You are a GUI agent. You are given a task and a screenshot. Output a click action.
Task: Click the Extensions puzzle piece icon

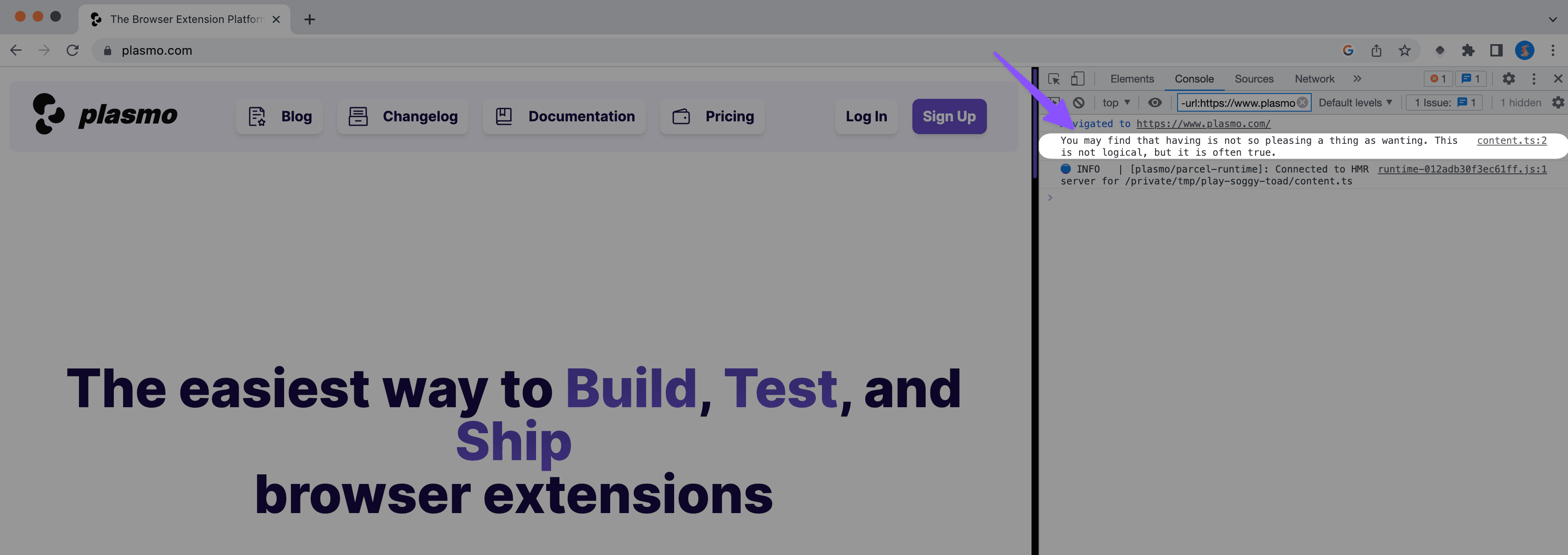1467,50
